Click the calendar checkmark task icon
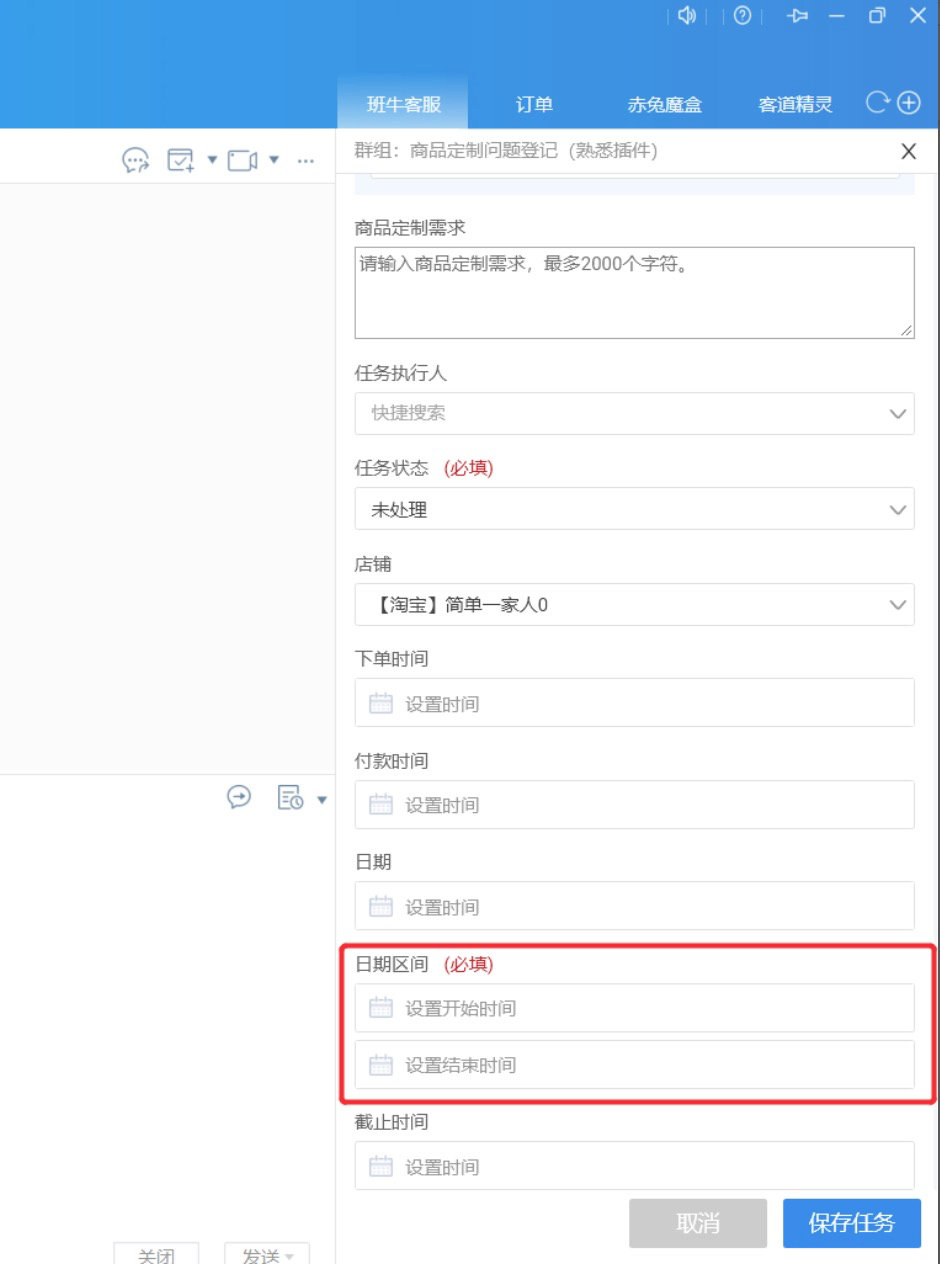 [181, 160]
